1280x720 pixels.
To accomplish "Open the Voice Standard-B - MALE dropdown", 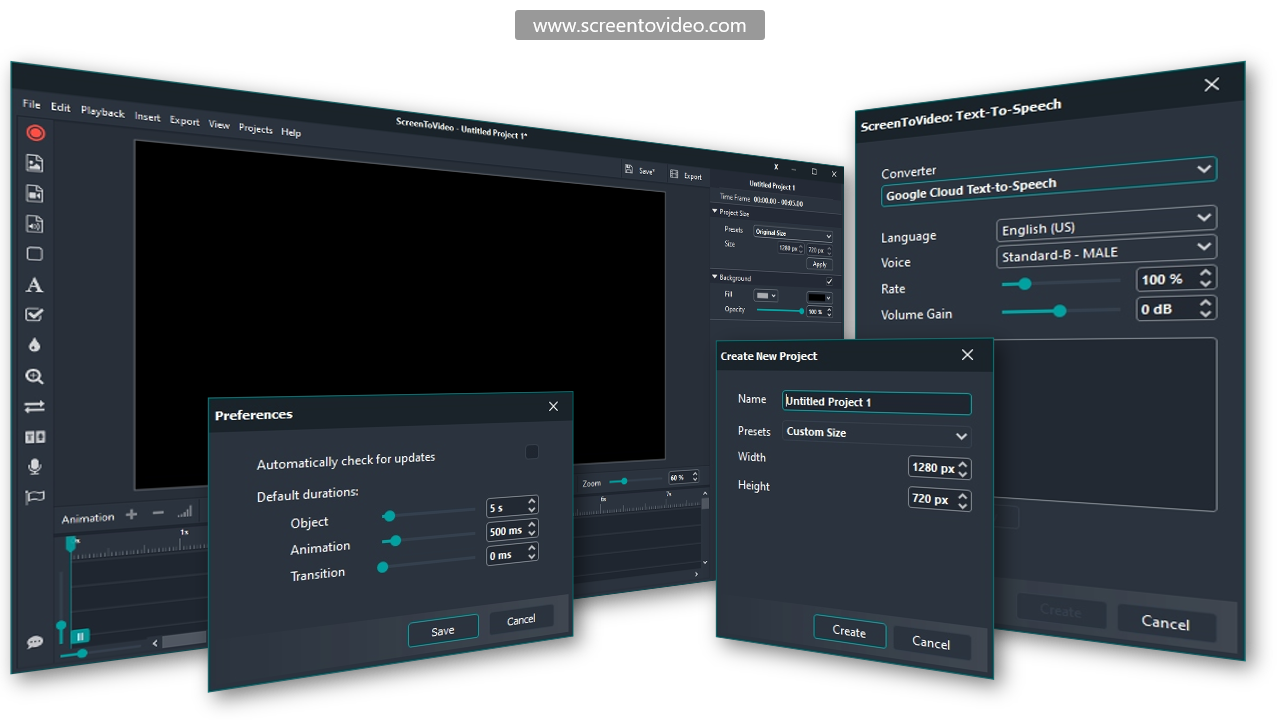I will [1106, 250].
